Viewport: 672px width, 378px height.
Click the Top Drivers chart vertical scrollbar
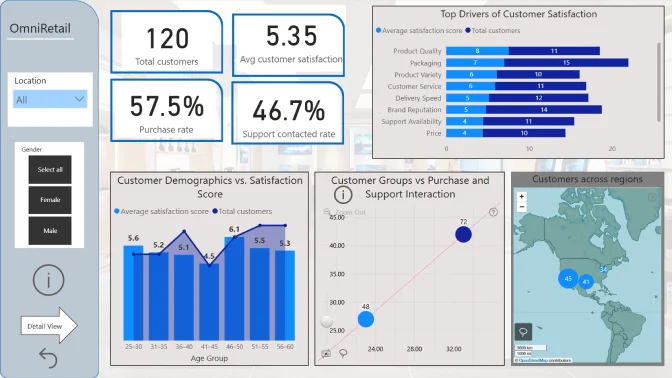click(x=659, y=82)
